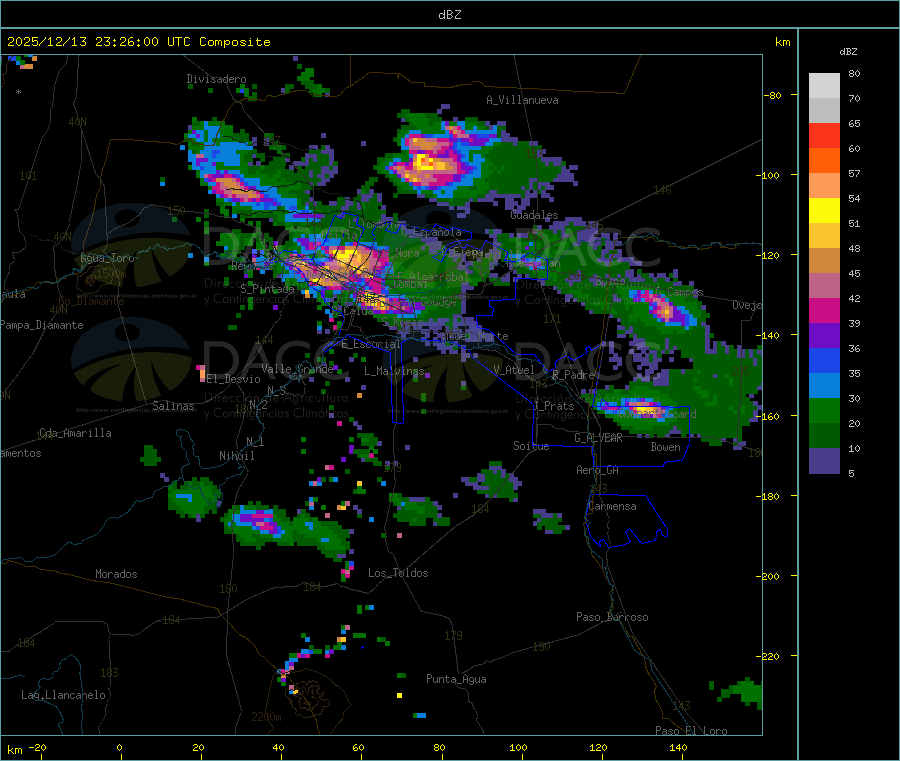Viewport: 900px width, 761px height.
Task: Click the Paso_Barroso label
Action: click(x=612, y=617)
